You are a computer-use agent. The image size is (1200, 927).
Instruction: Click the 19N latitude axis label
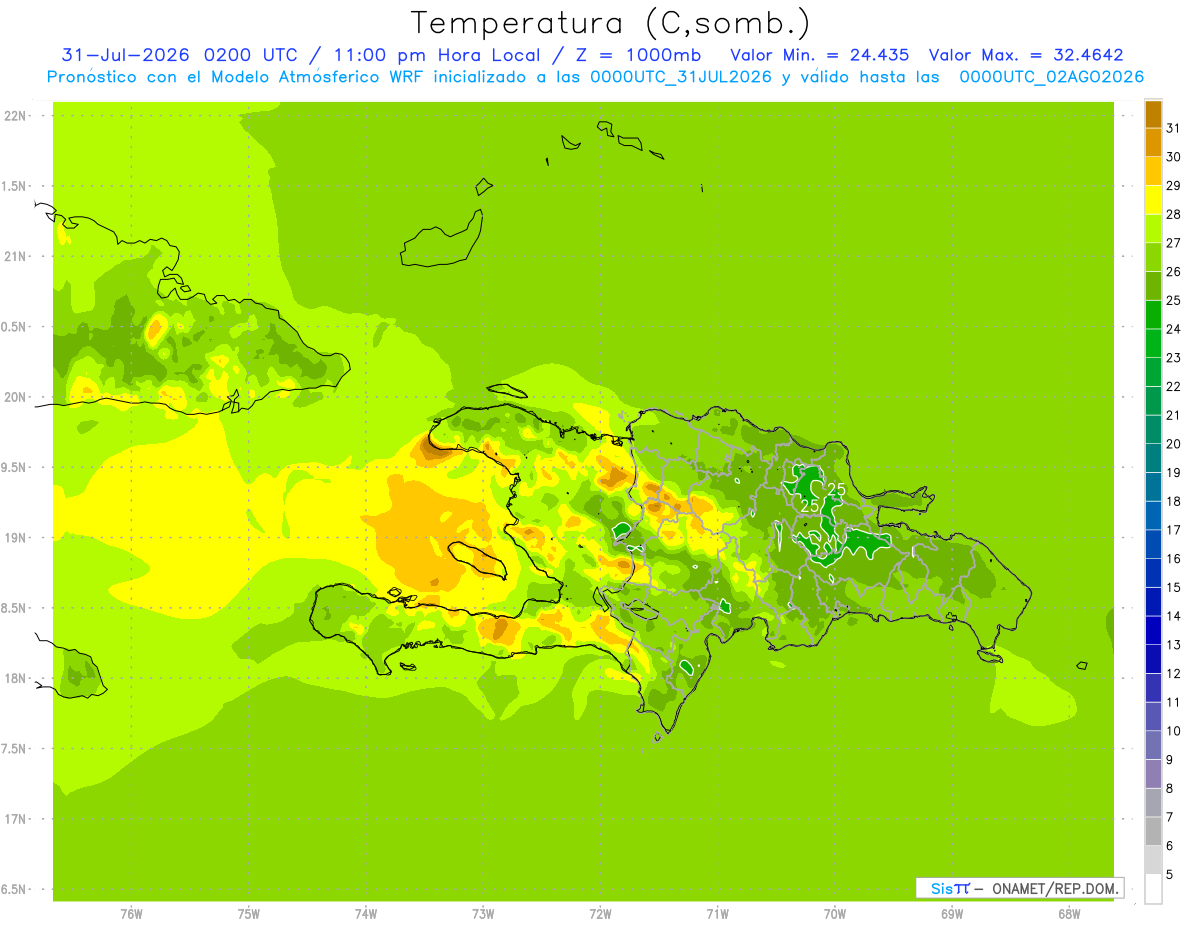[x=17, y=538]
